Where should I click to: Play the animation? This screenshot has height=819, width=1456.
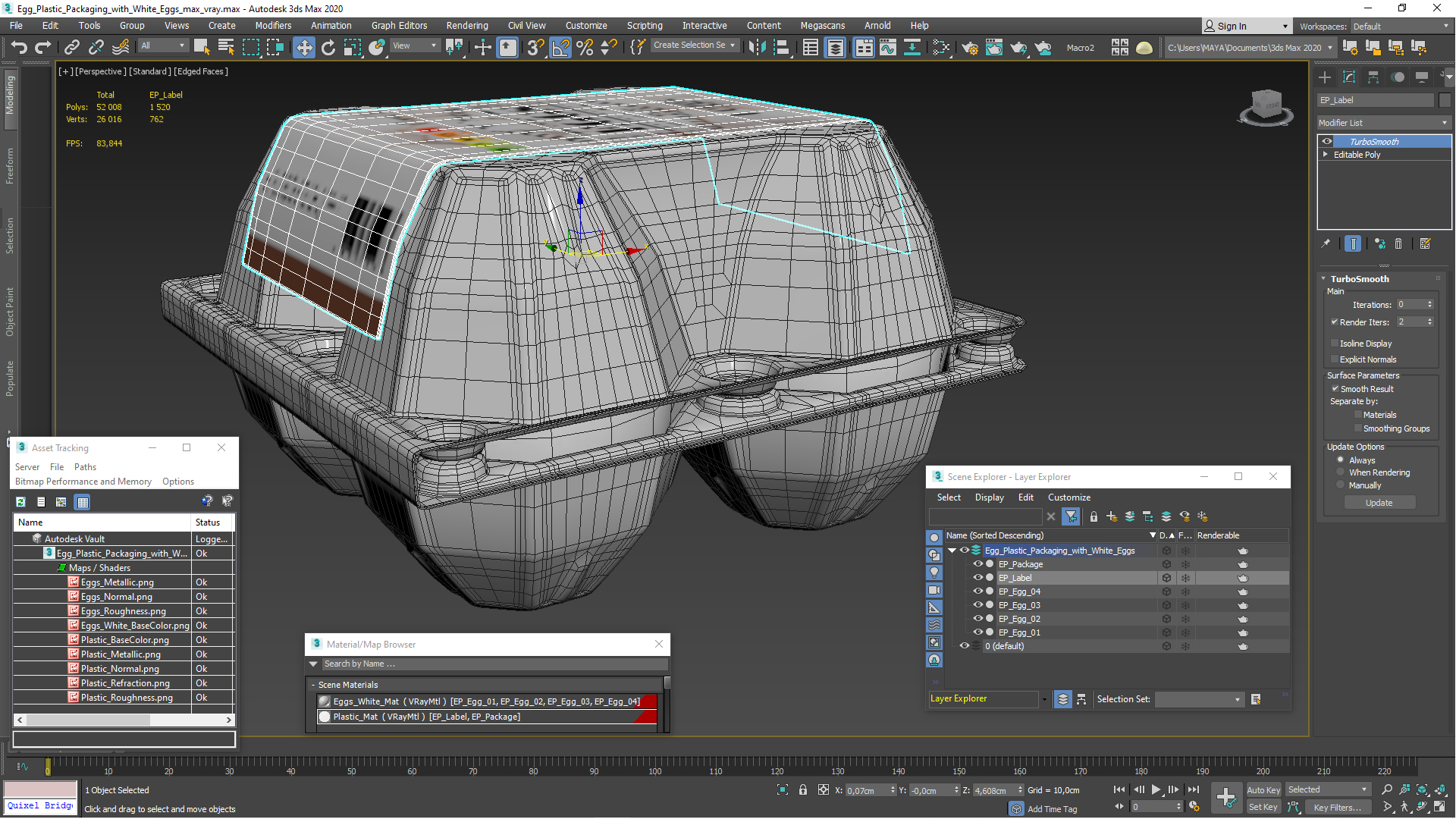pyautogui.click(x=1156, y=790)
